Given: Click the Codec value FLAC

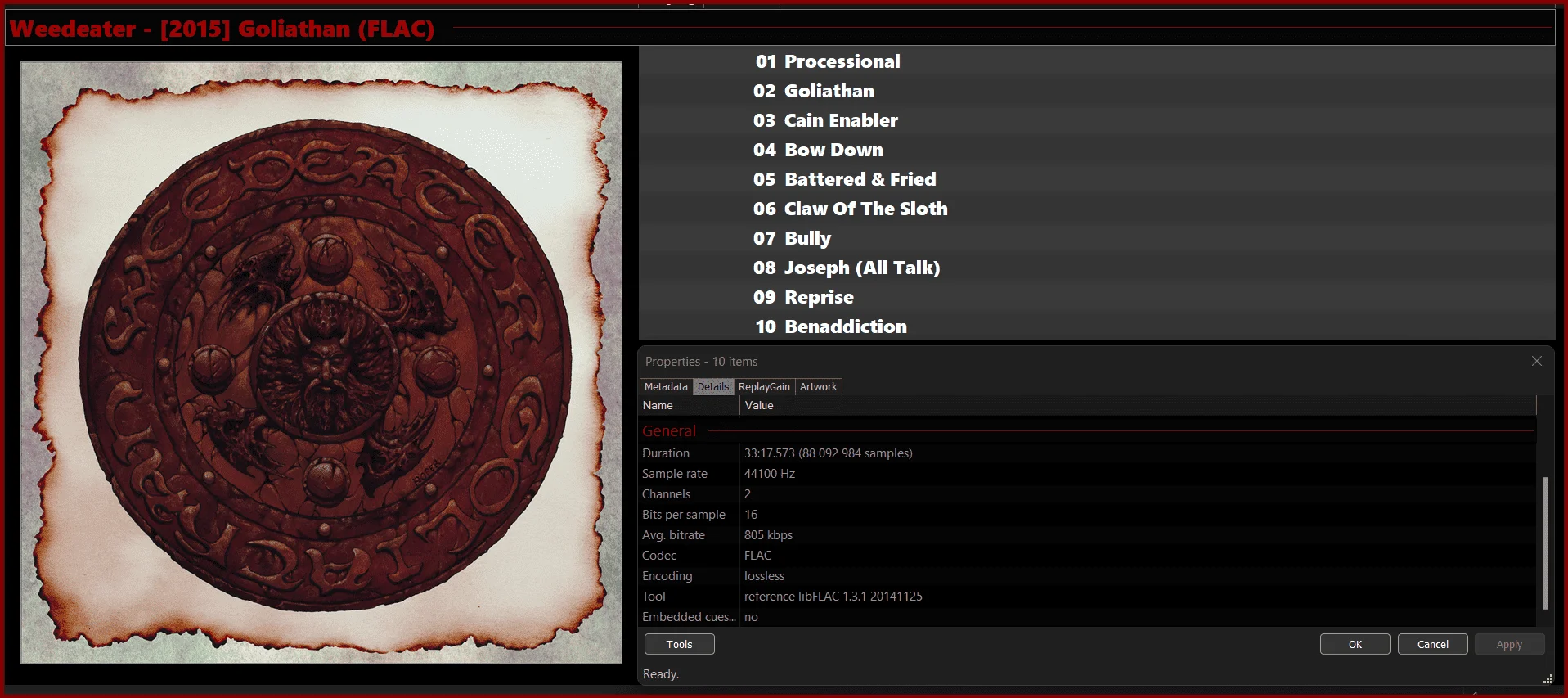Looking at the screenshot, I should (757, 555).
